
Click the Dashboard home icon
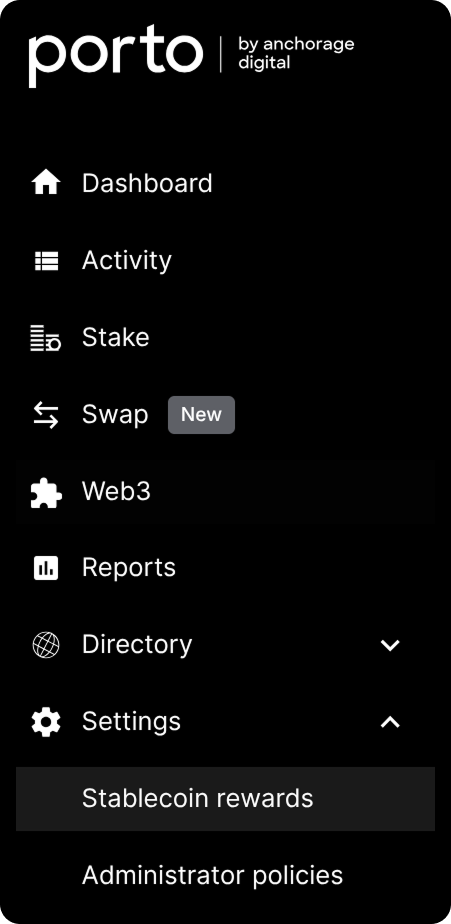(x=46, y=183)
